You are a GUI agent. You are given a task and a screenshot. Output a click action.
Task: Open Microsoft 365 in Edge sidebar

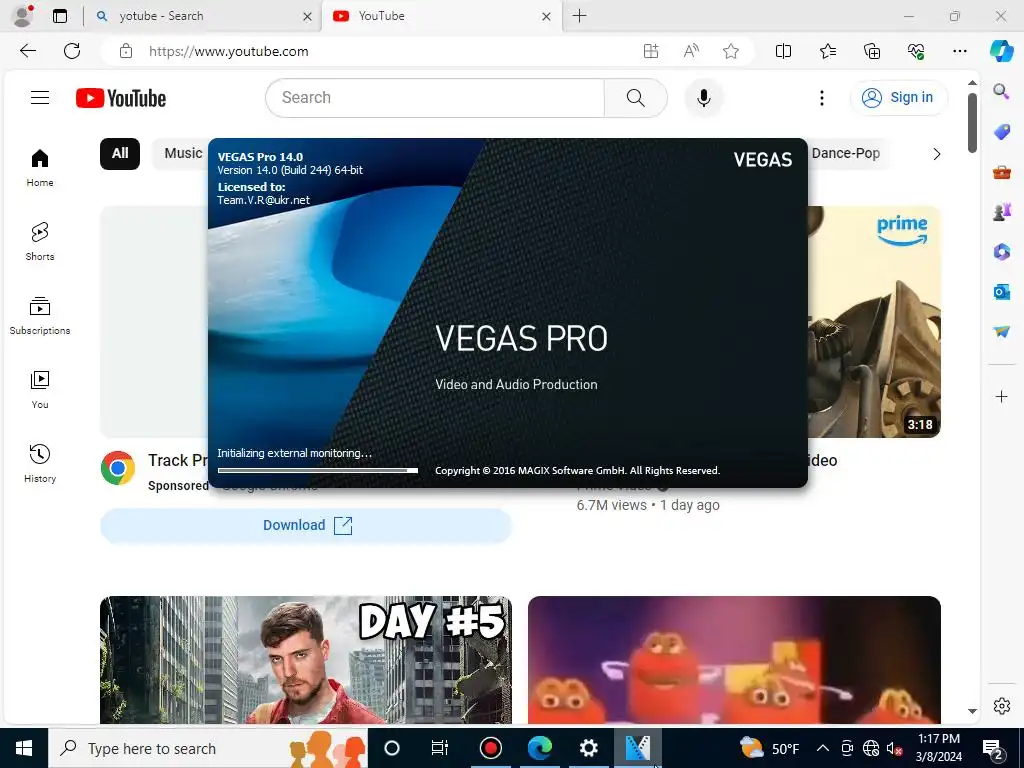[1001, 251]
